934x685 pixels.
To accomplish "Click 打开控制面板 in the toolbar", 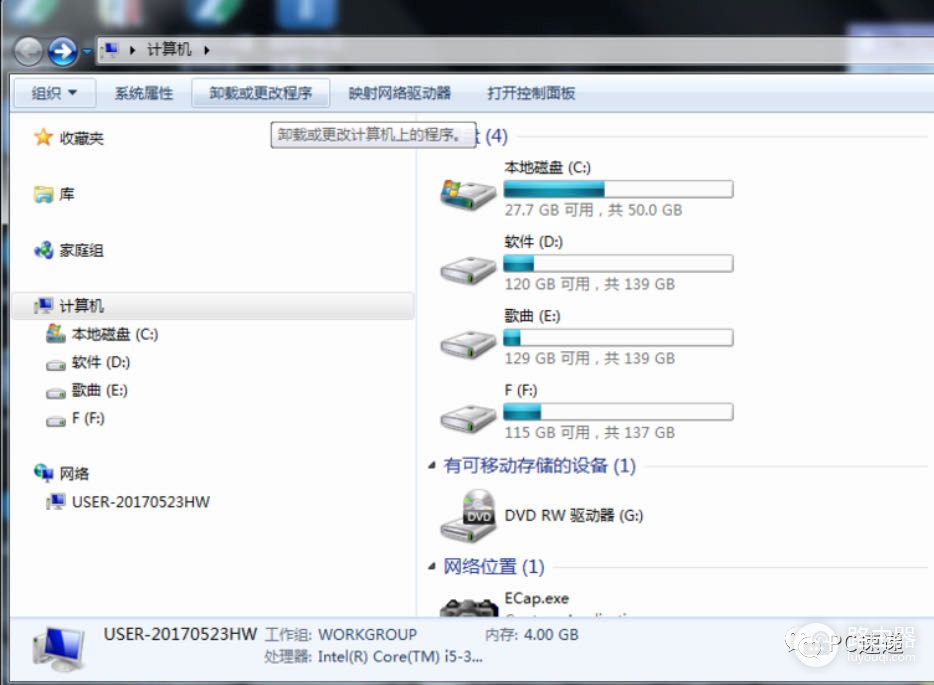I will tap(531, 93).
